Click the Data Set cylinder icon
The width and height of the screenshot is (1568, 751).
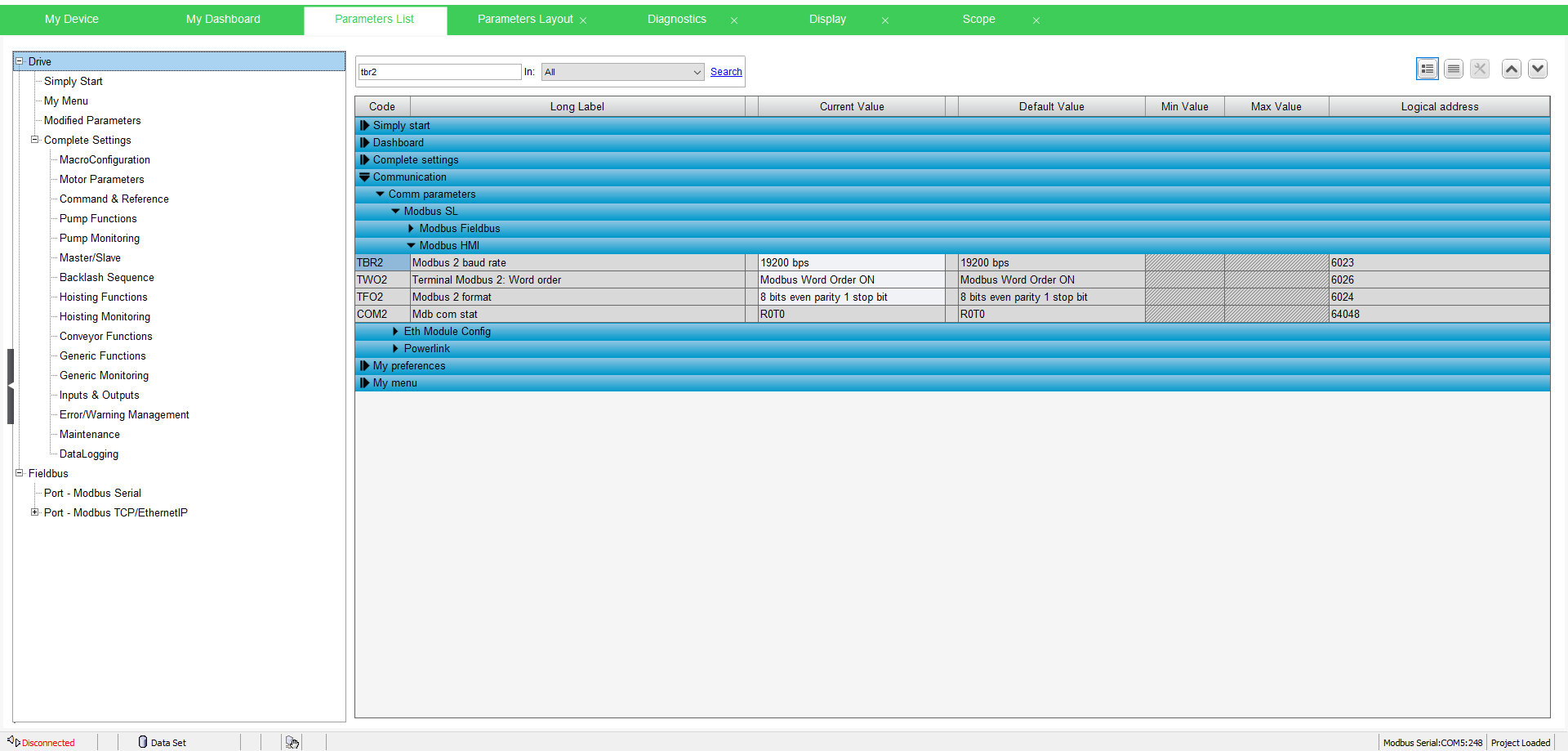tap(143, 742)
